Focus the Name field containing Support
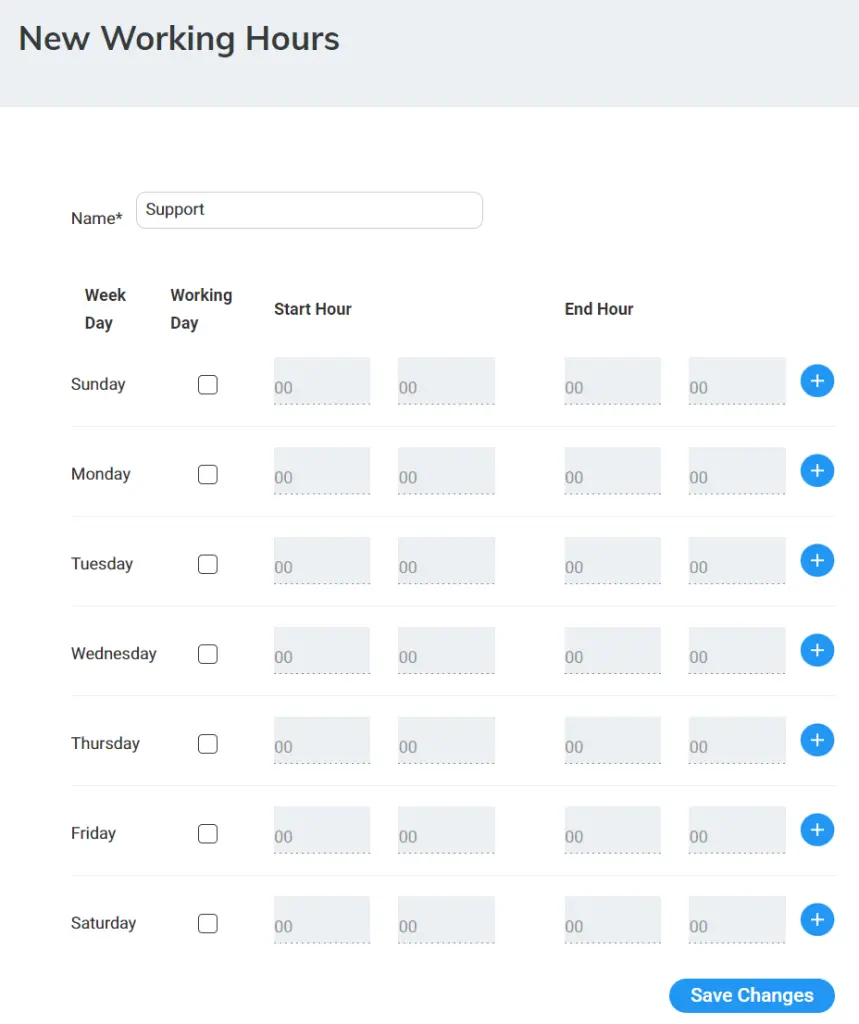This screenshot has width=859, height=1024. [x=309, y=210]
